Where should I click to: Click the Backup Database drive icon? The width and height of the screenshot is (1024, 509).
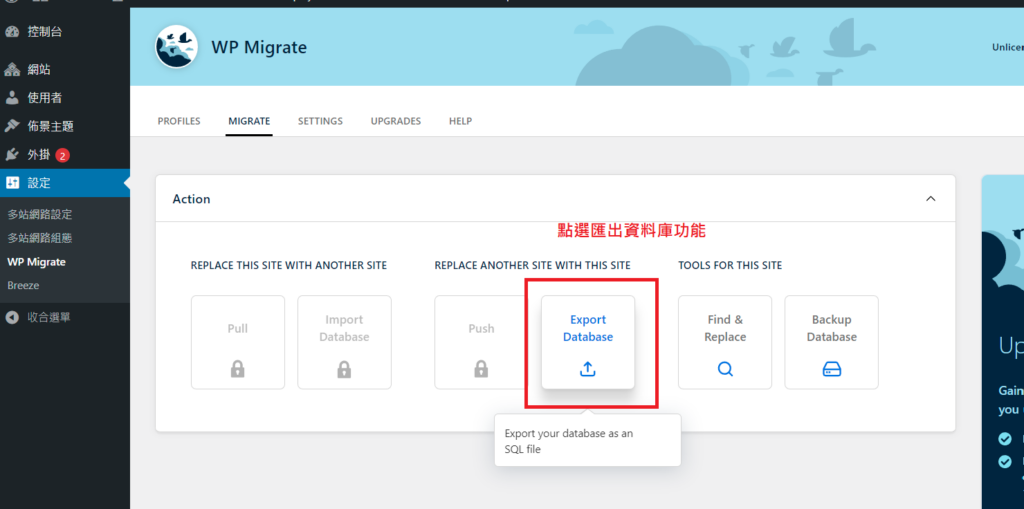[x=832, y=369]
